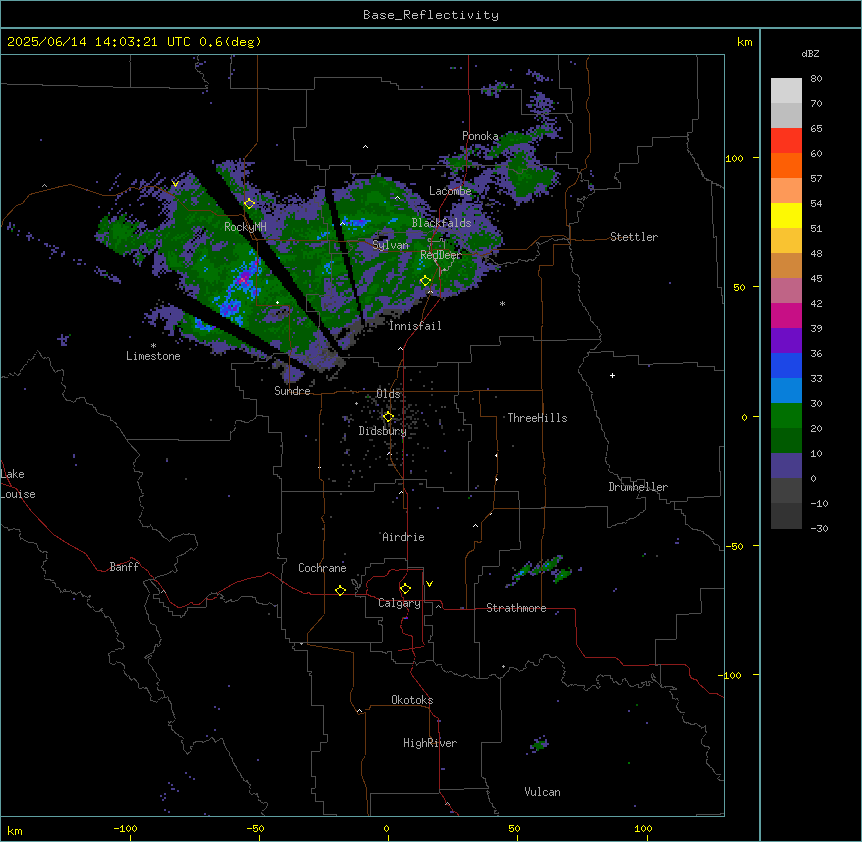Click the Vulcan town label

[543, 792]
